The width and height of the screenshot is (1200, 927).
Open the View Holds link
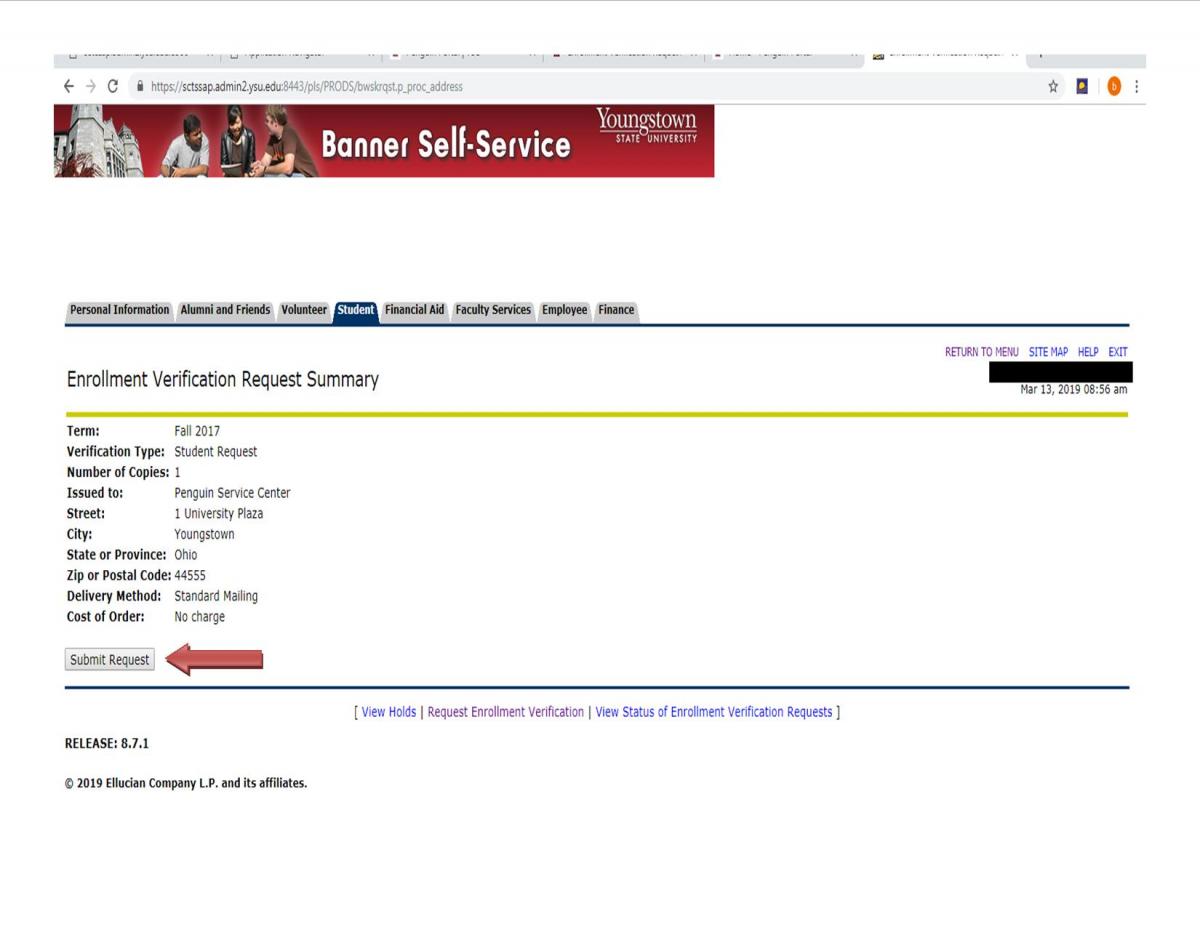coord(389,712)
